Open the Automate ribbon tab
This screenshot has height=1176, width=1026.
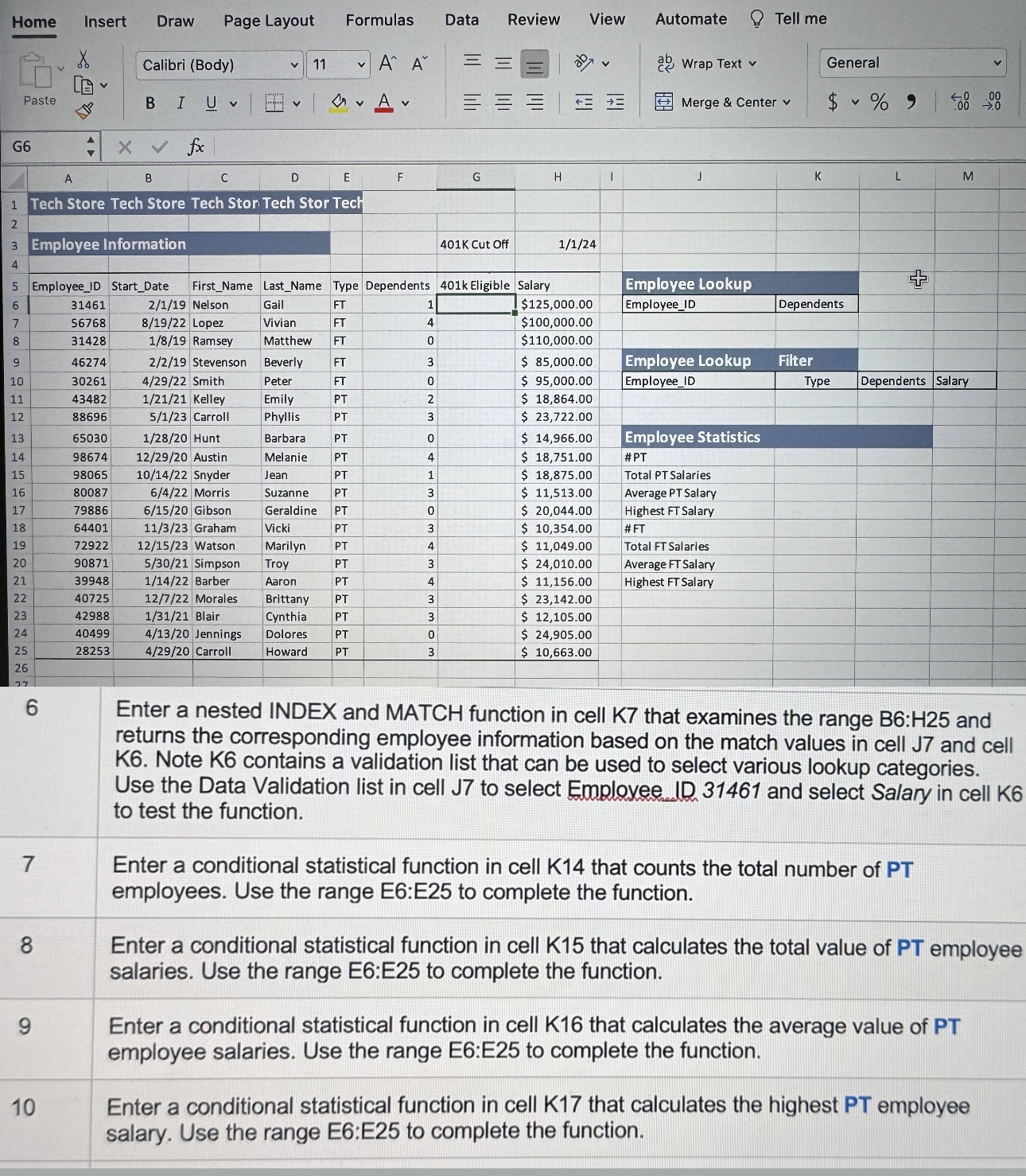tap(691, 19)
